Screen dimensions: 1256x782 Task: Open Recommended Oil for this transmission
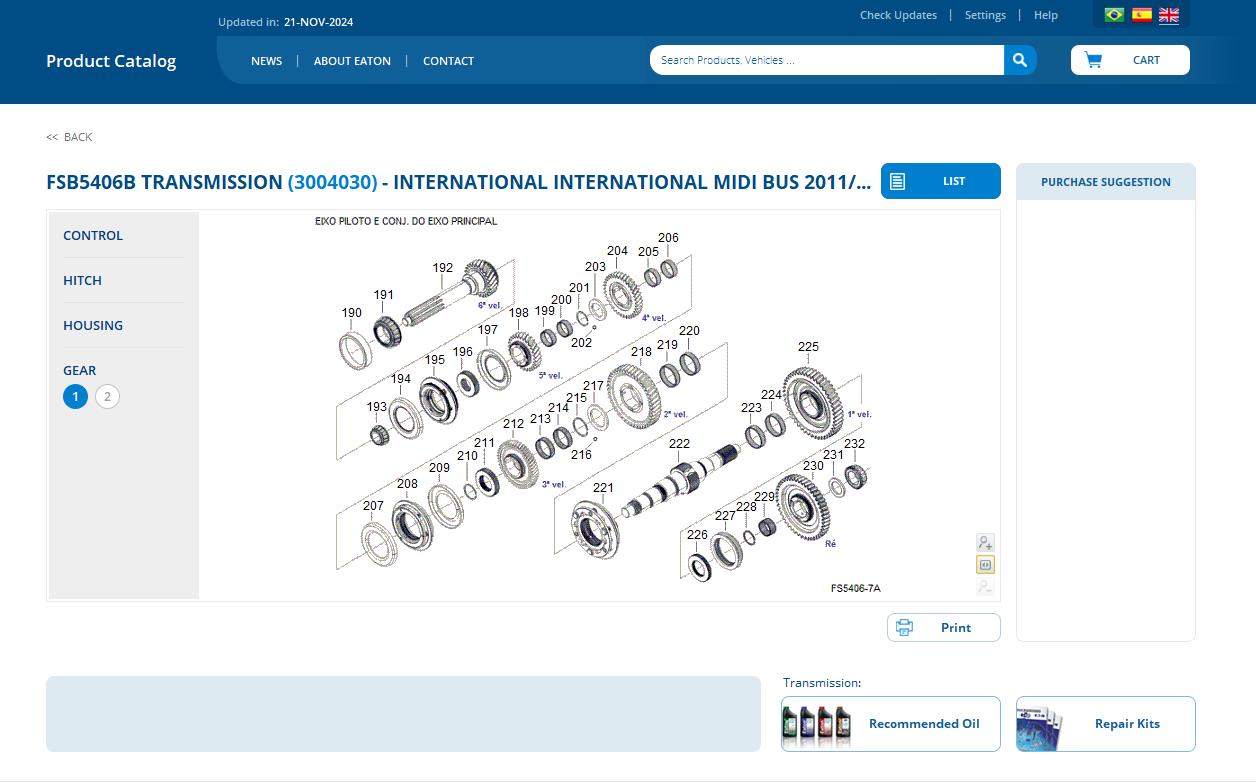[890, 723]
